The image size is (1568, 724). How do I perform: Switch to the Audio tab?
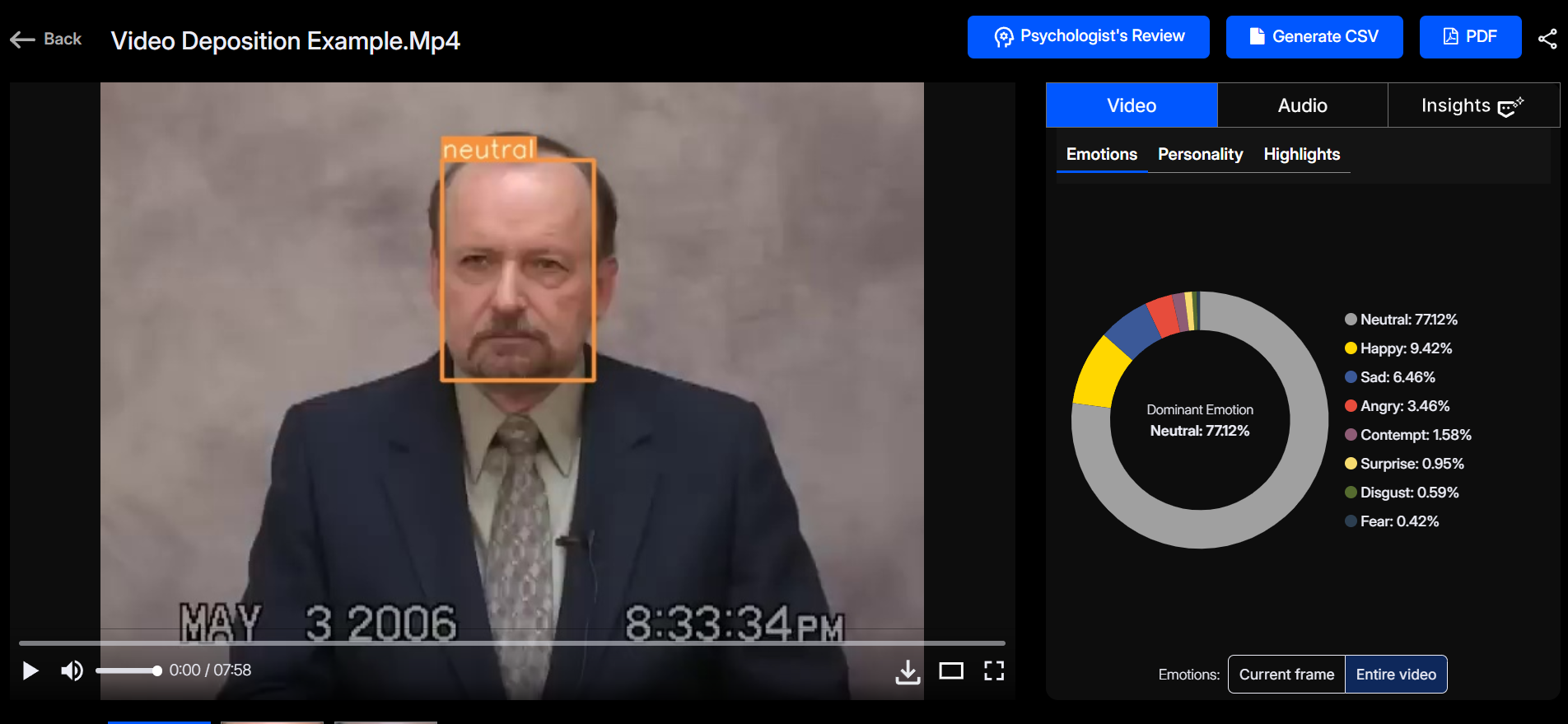click(x=1302, y=105)
